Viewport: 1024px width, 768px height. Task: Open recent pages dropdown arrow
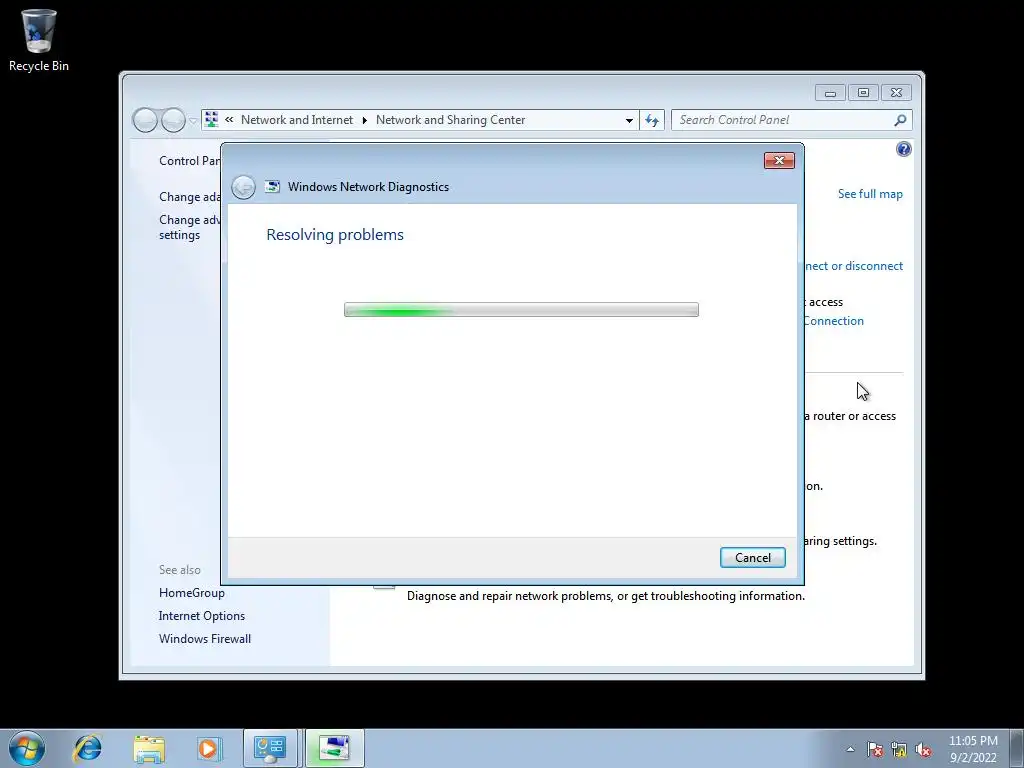(193, 121)
